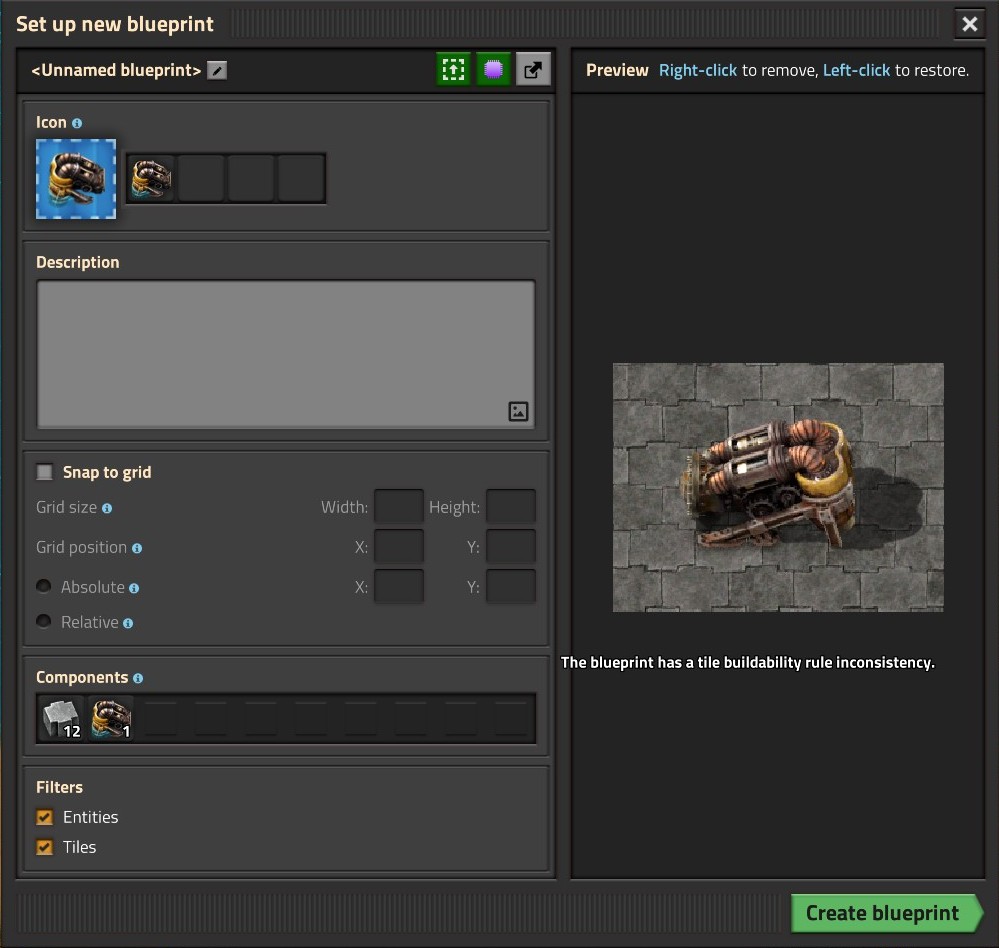Click the green select new contents icon
The image size is (999, 948).
[453, 70]
